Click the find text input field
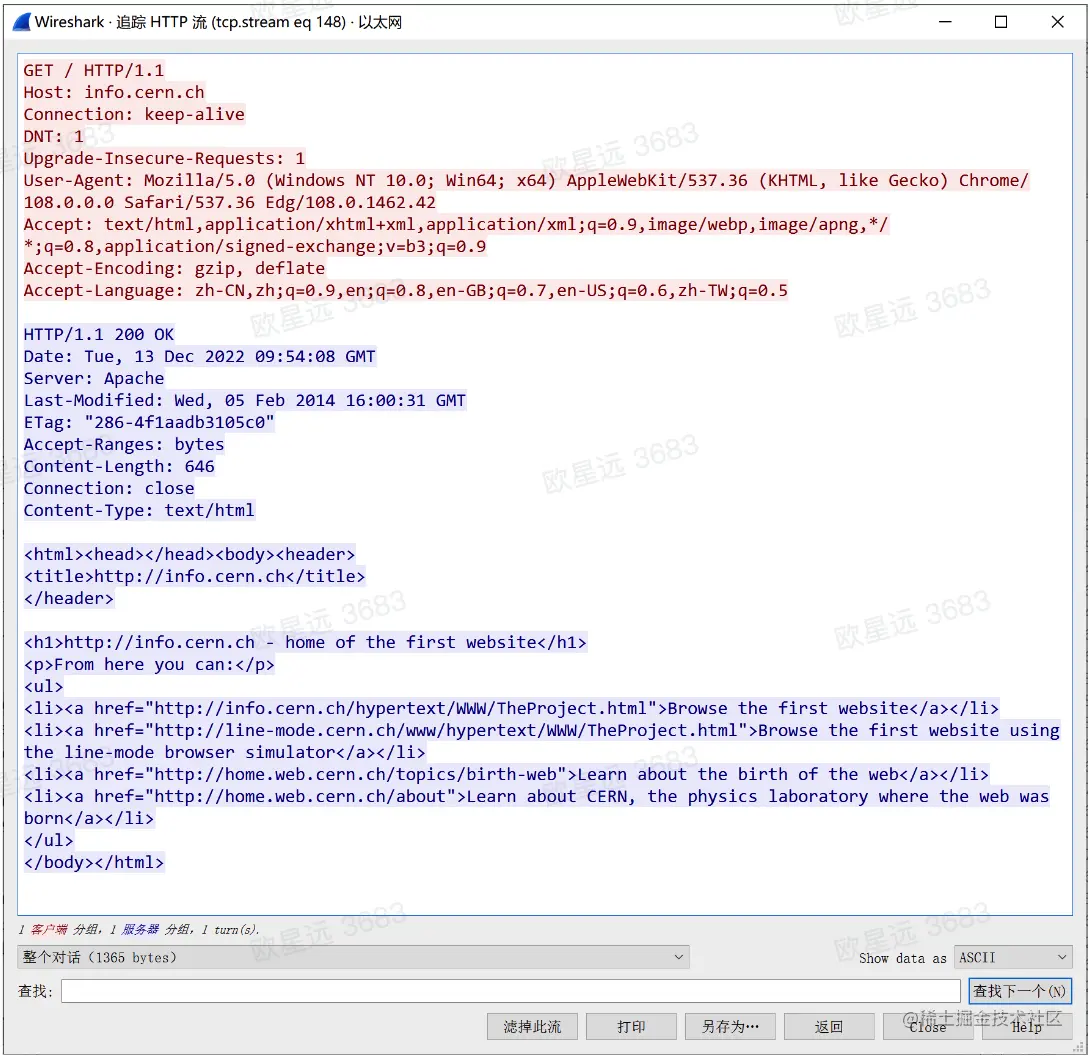Image resolution: width=1090 pixels, height=1056 pixels. click(510, 991)
